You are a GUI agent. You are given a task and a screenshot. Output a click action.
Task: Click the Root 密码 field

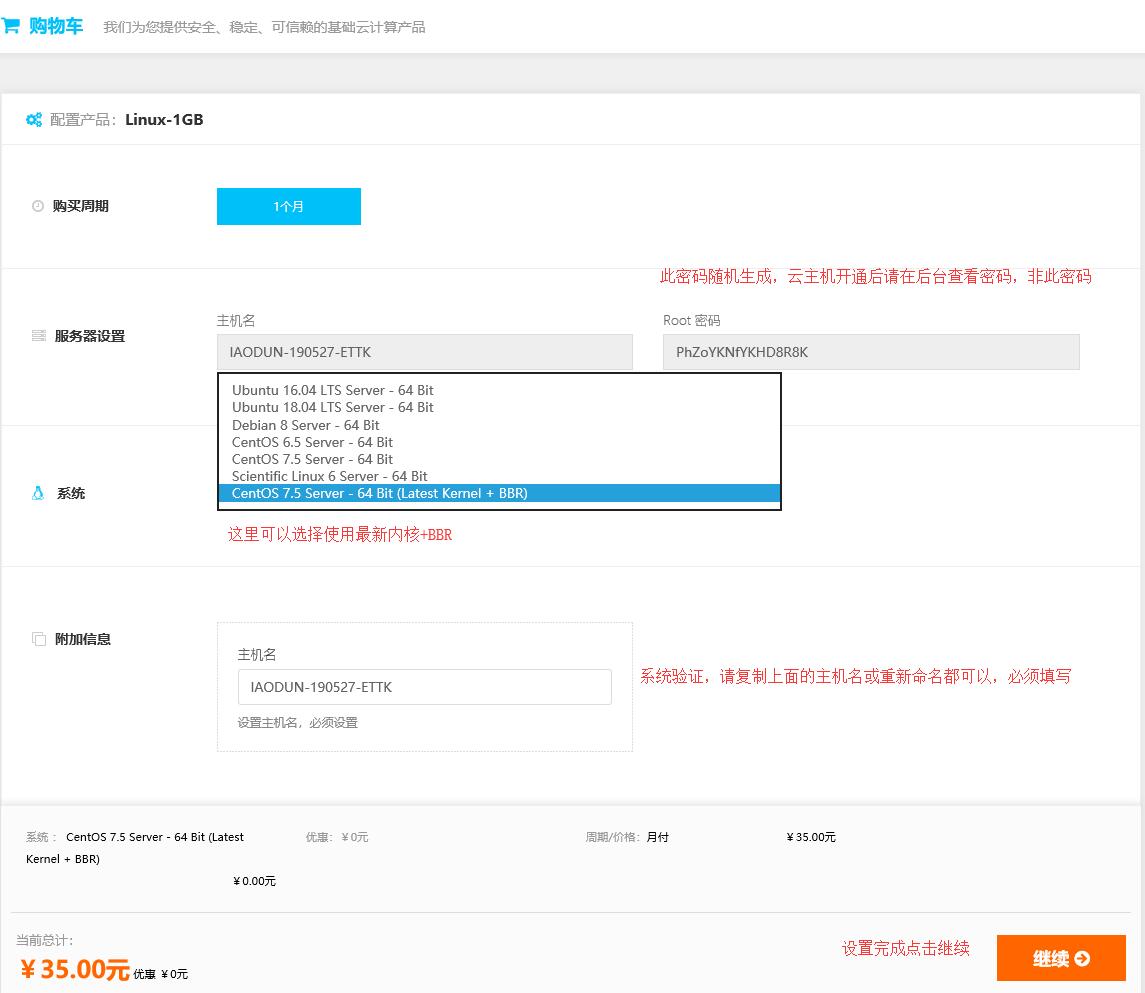870,352
